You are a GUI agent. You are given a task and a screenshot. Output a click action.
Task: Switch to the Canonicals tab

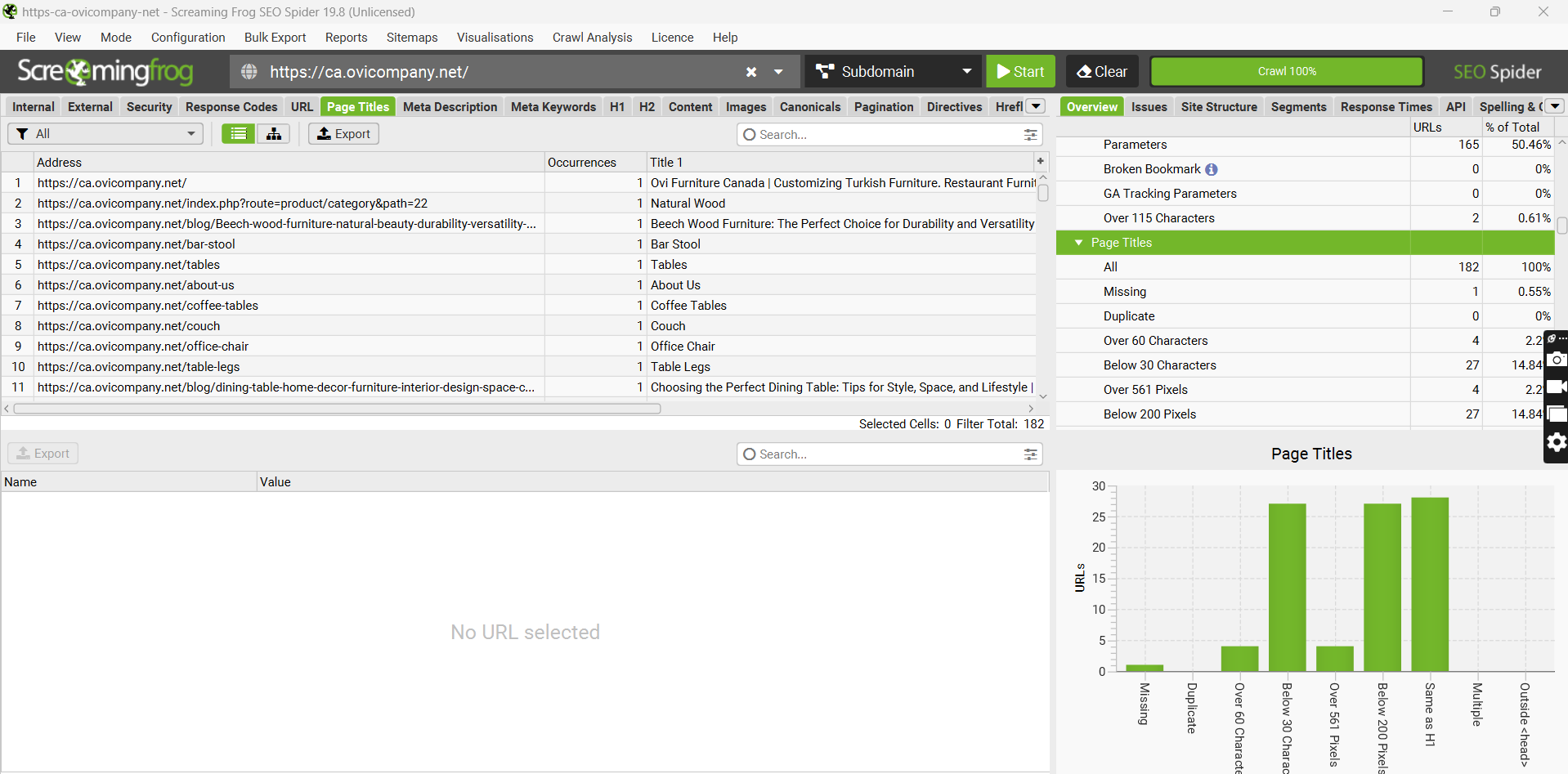810,106
